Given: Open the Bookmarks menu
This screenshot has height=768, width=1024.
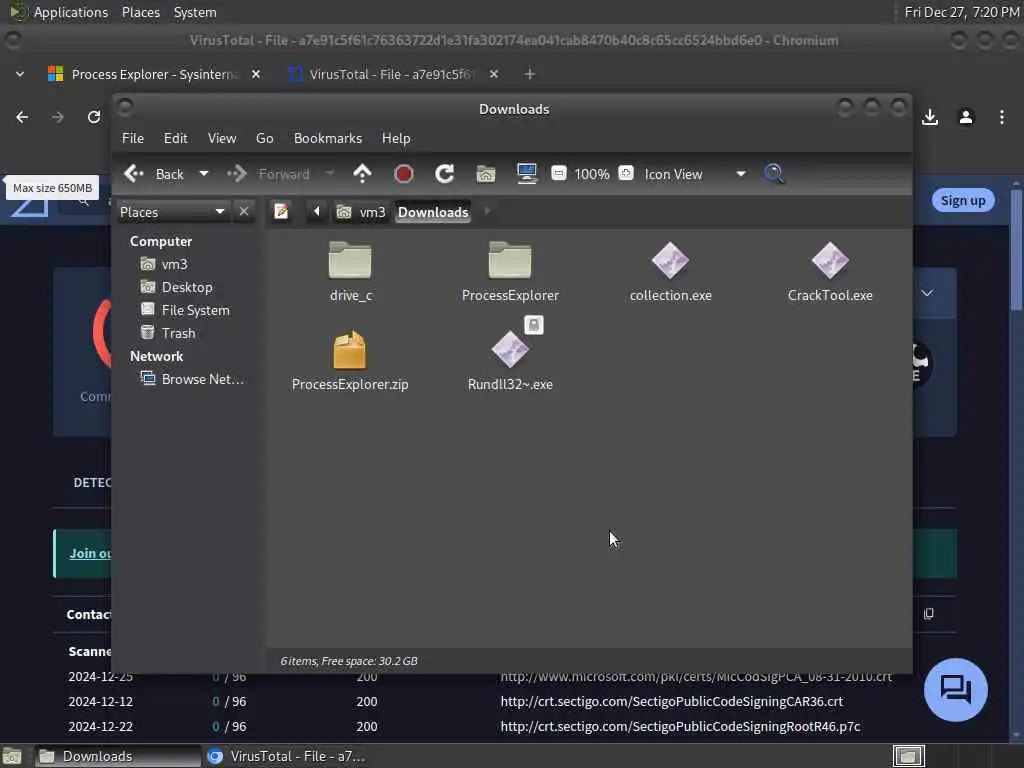Looking at the screenshot, I should click(x=328, y=138).
